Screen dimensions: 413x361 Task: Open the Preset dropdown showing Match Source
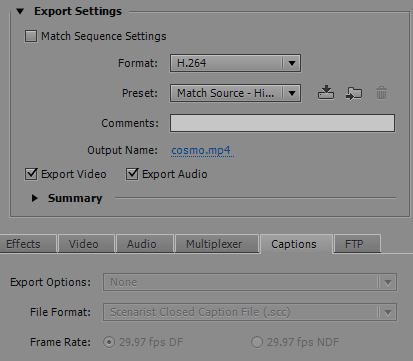click(x=235, y=93)
